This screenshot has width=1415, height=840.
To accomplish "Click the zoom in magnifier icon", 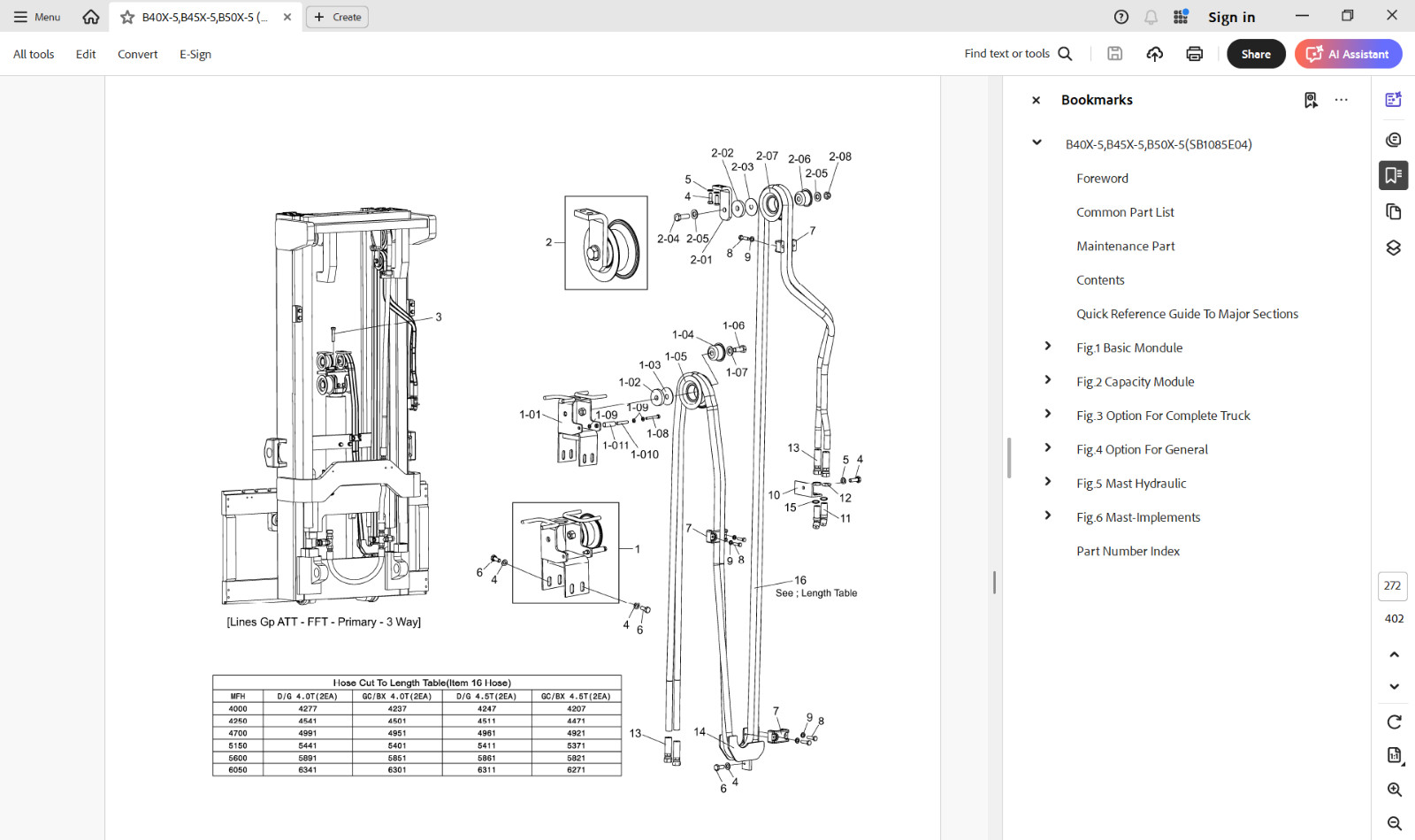I will pos(1394,790).
